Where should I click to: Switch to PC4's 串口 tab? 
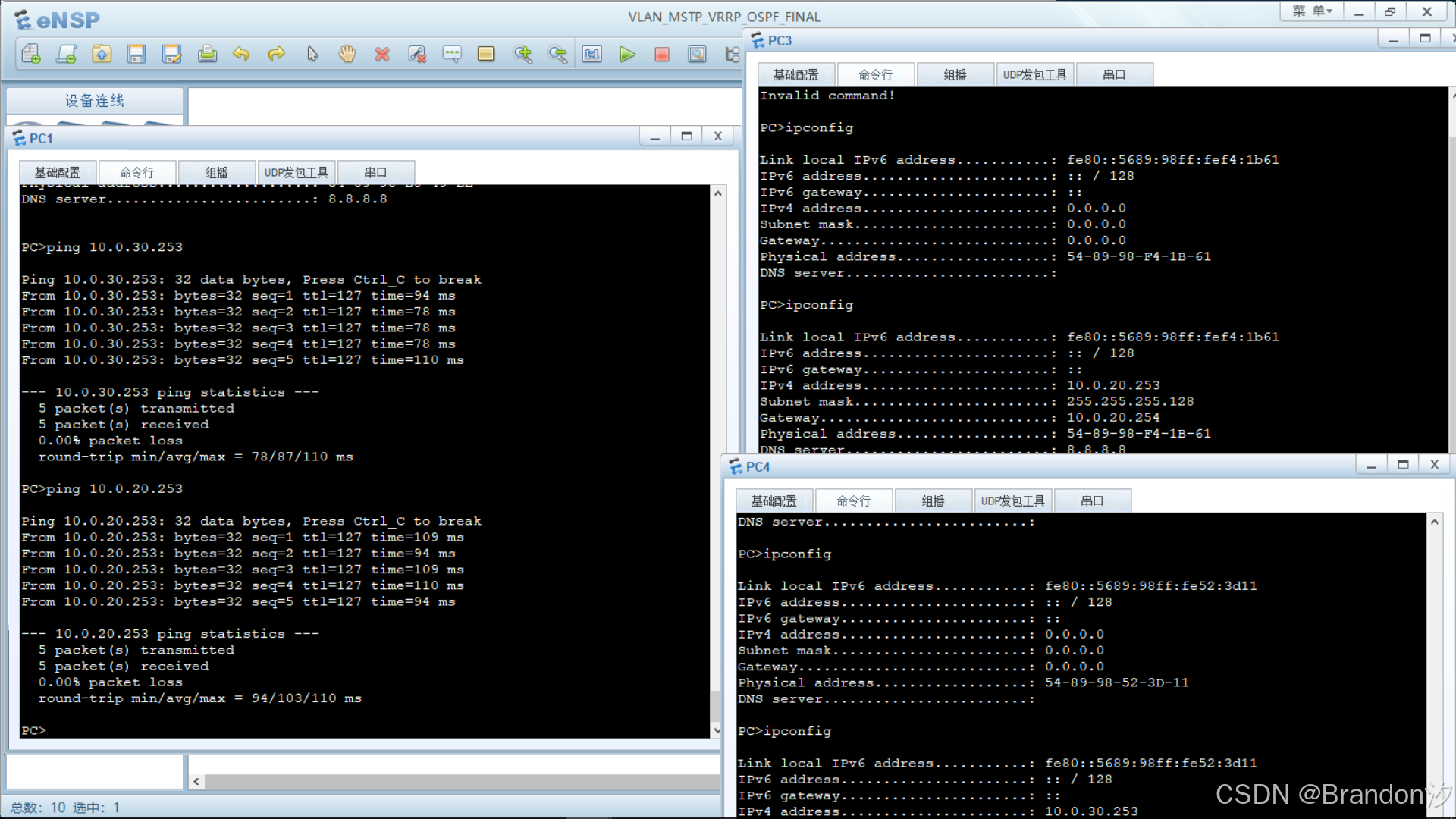(1092, 500)
